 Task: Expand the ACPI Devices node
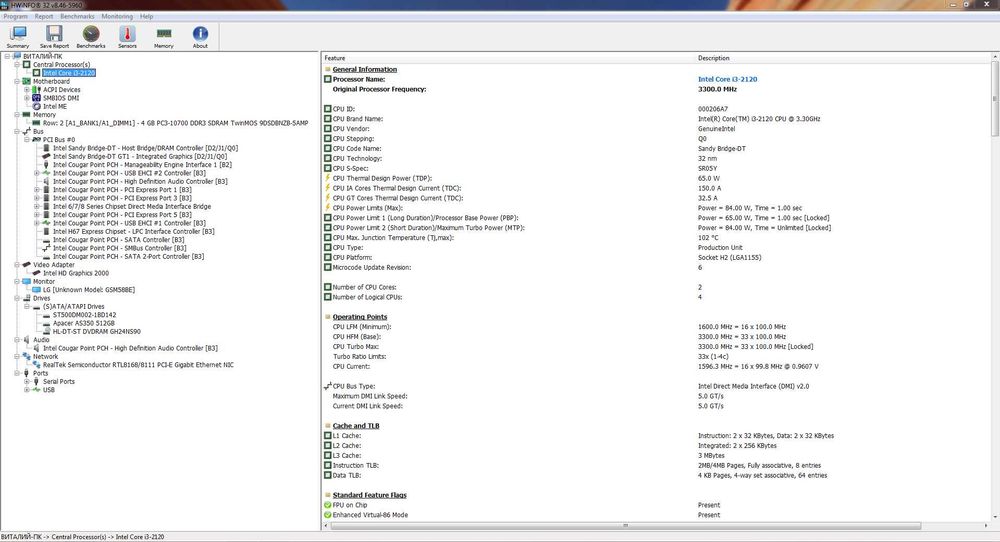click(27, 90)
